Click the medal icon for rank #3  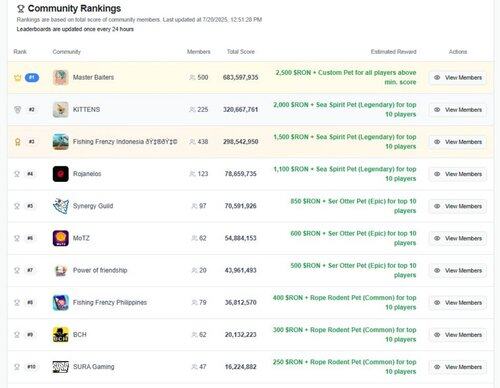pos(18,142)
